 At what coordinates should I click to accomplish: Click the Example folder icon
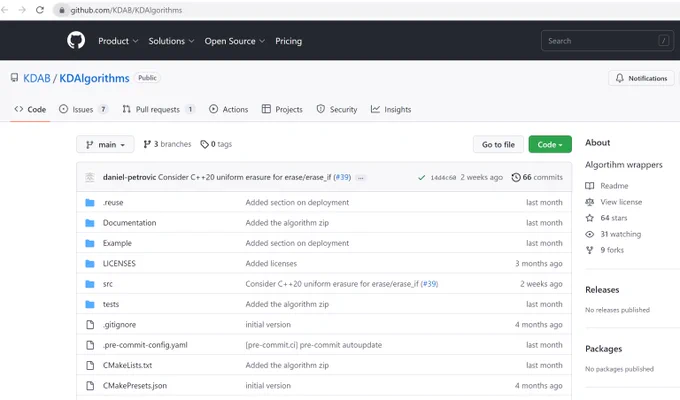pos(90,243)
